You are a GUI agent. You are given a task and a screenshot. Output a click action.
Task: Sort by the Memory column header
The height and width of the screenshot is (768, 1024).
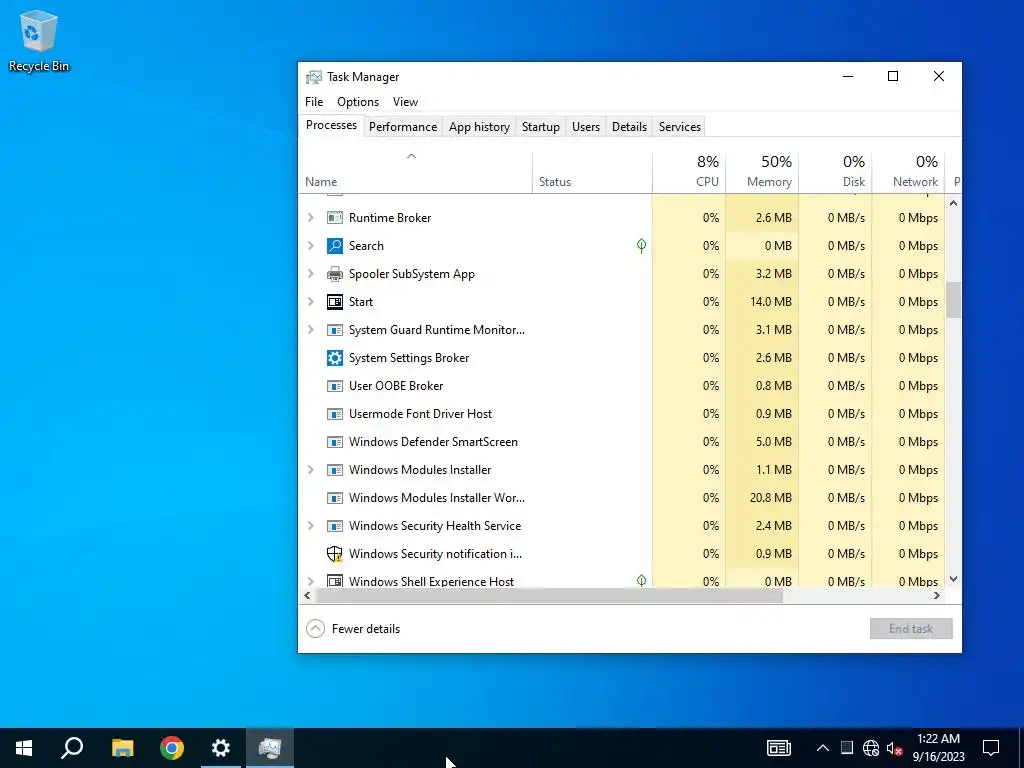[x=762, y=172]
